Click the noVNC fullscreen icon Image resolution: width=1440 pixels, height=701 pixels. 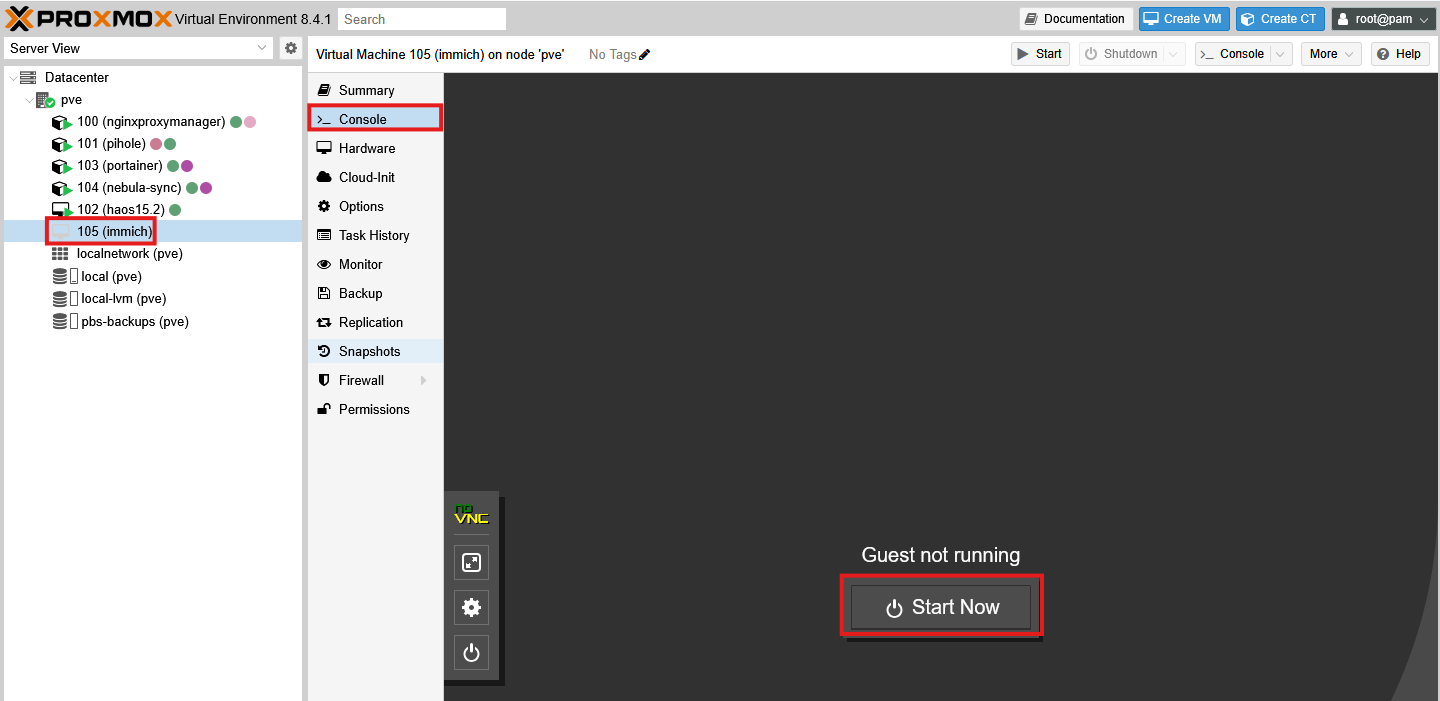[471, 561]
